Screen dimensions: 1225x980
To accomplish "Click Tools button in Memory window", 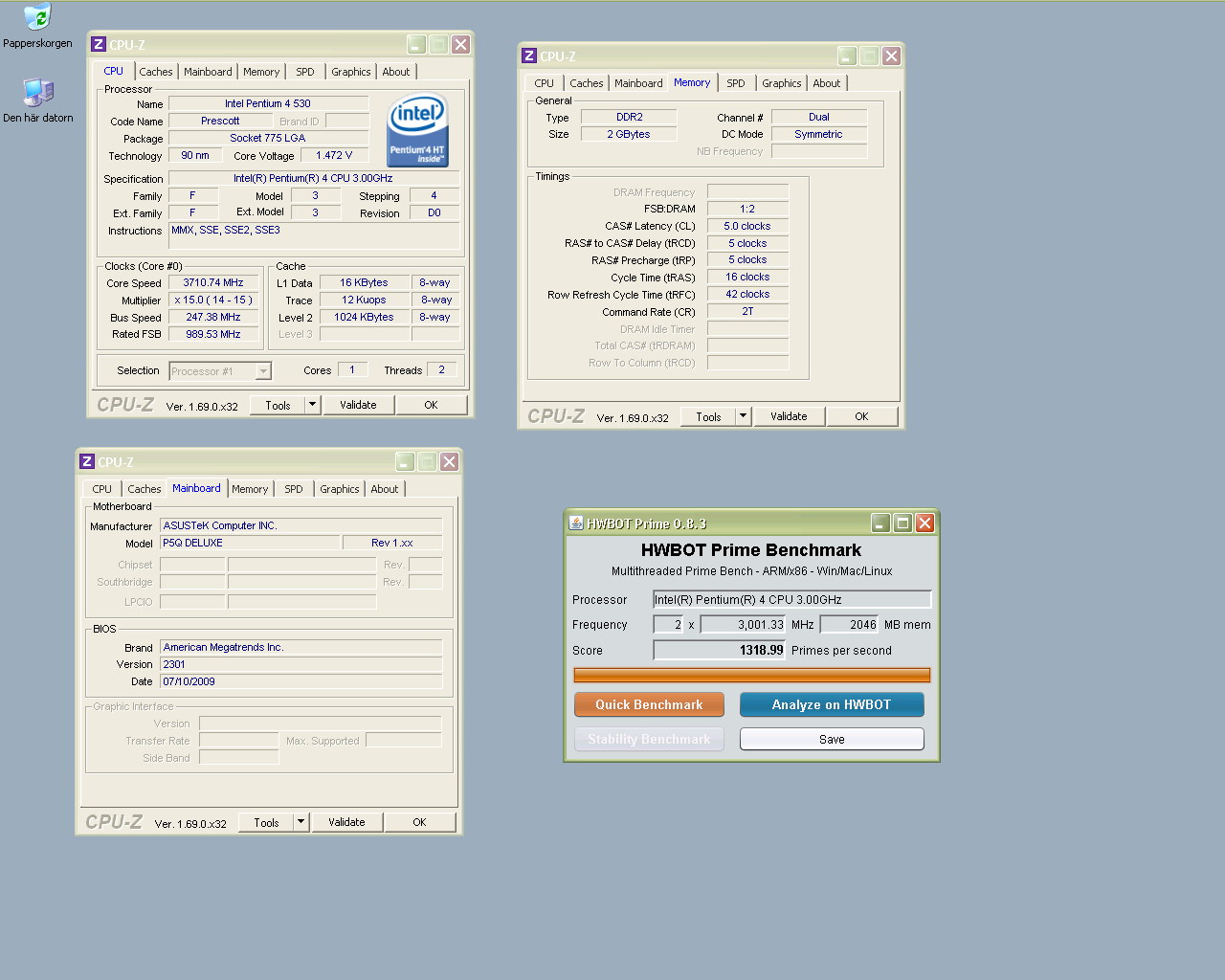I will click(x=708, y=416).
